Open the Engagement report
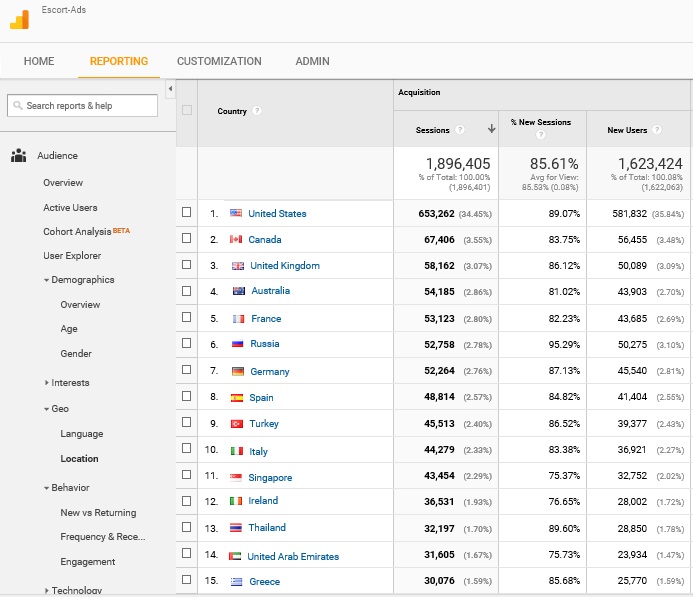This screenshot has height=597, width=693. [x=88, y=562]
